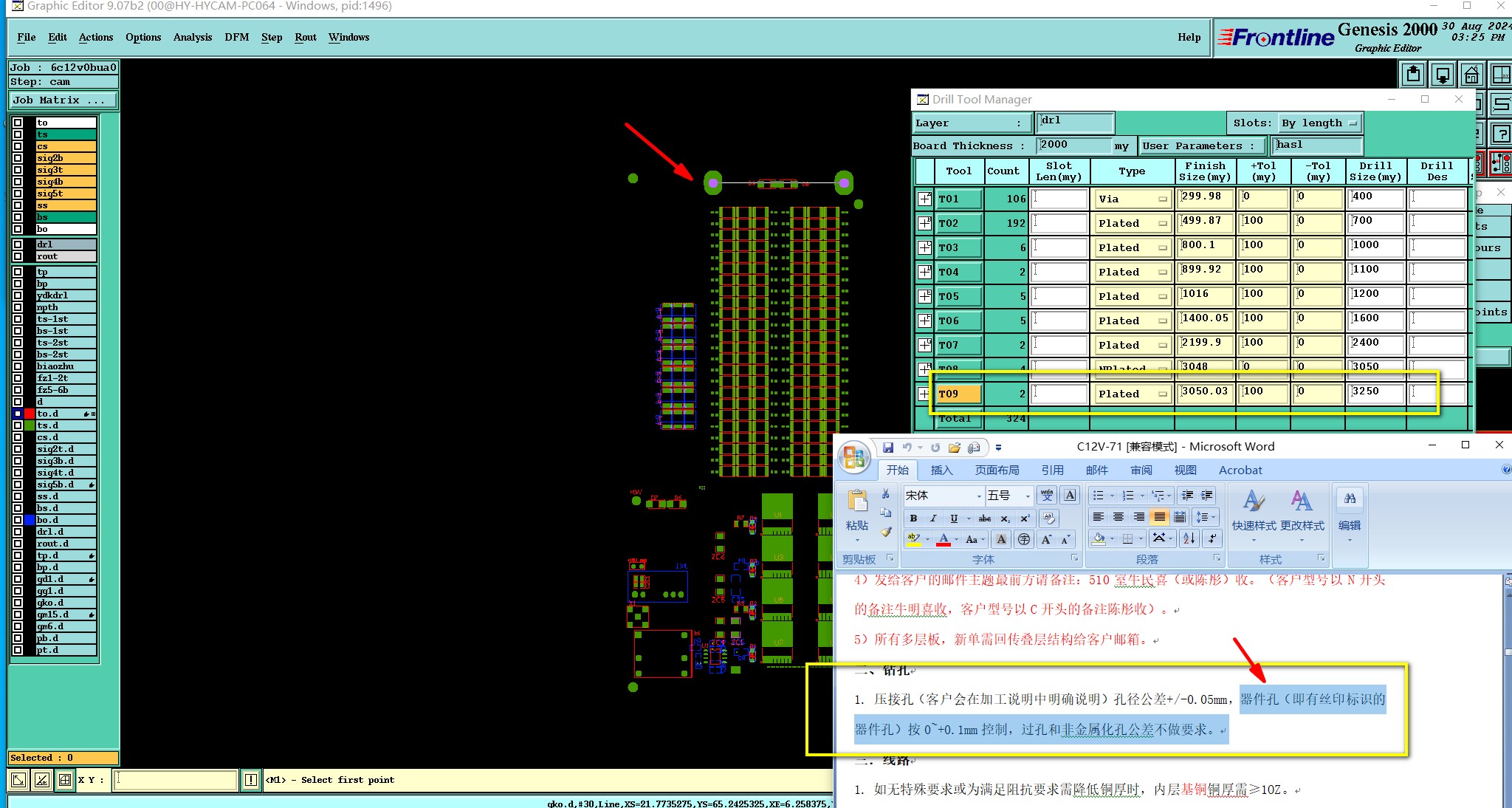Click the sort A-Z icon in Word

(x=1189, y=538)
